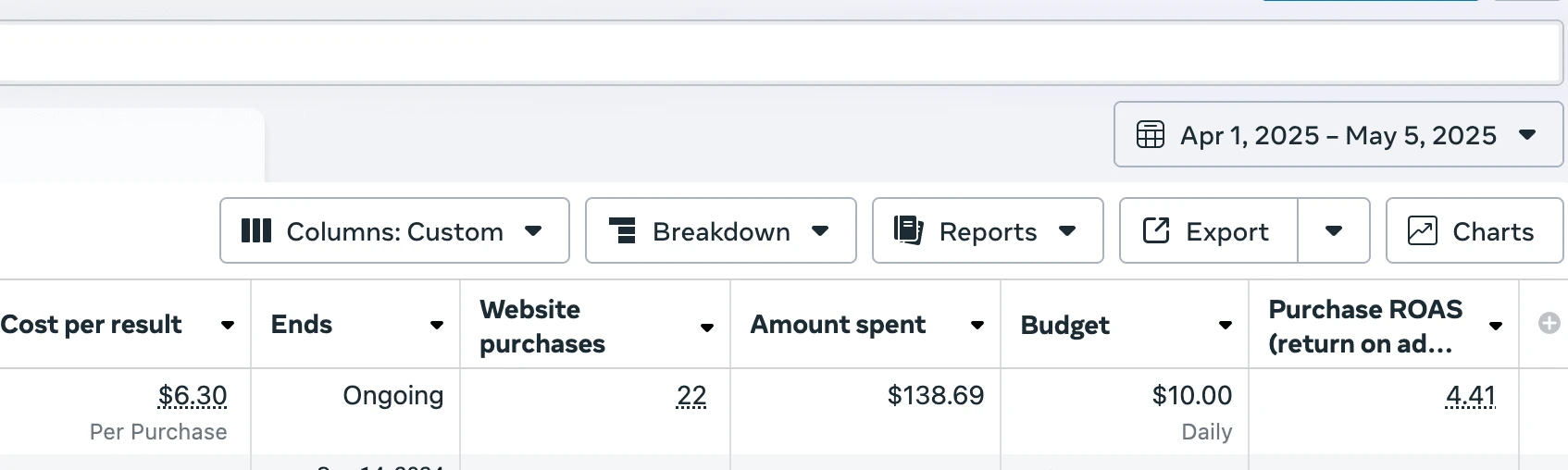1568x470 pixels.
Task: Expand the Export options arrow
Action: coord(1334,231)
